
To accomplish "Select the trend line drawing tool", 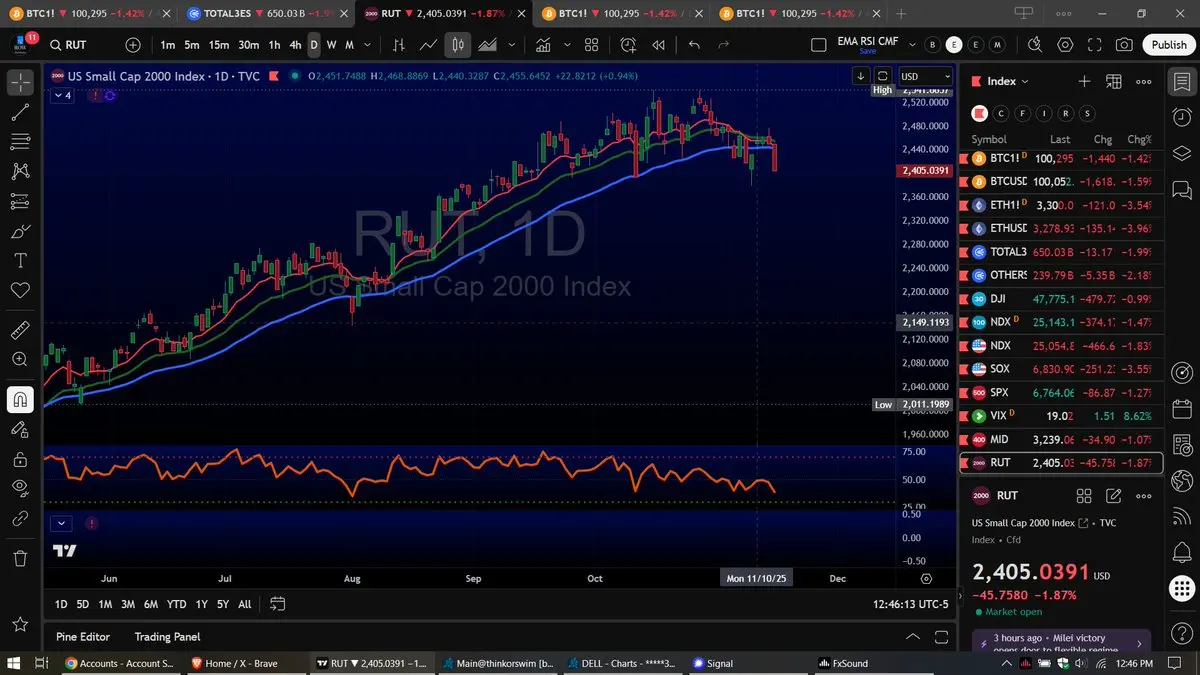I will [x=20, y=112].
